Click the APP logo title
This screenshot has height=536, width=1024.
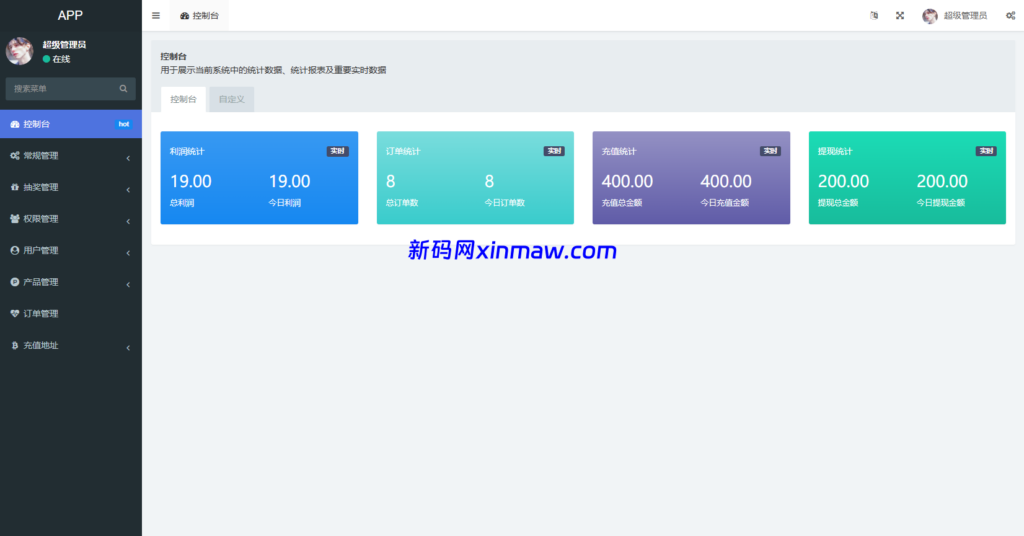click(71, 15)
